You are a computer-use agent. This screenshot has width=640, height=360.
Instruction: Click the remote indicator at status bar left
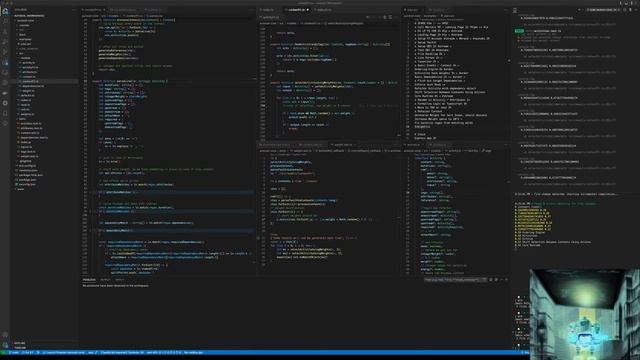point(3,353)
